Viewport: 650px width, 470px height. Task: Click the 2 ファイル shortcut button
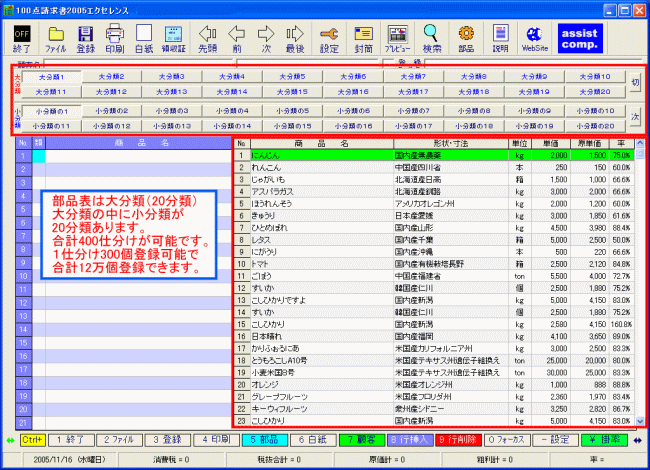pos(119,440)
